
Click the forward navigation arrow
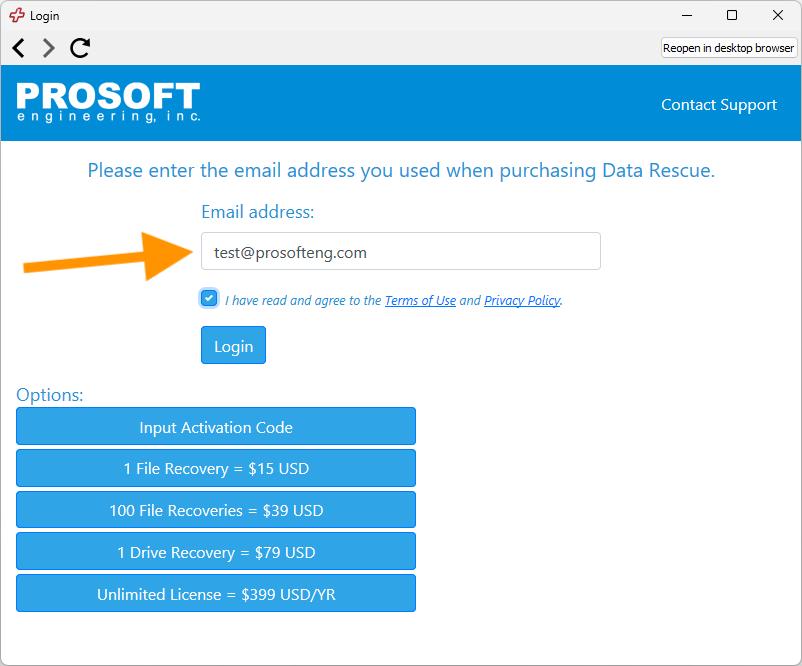click(47, 47)
